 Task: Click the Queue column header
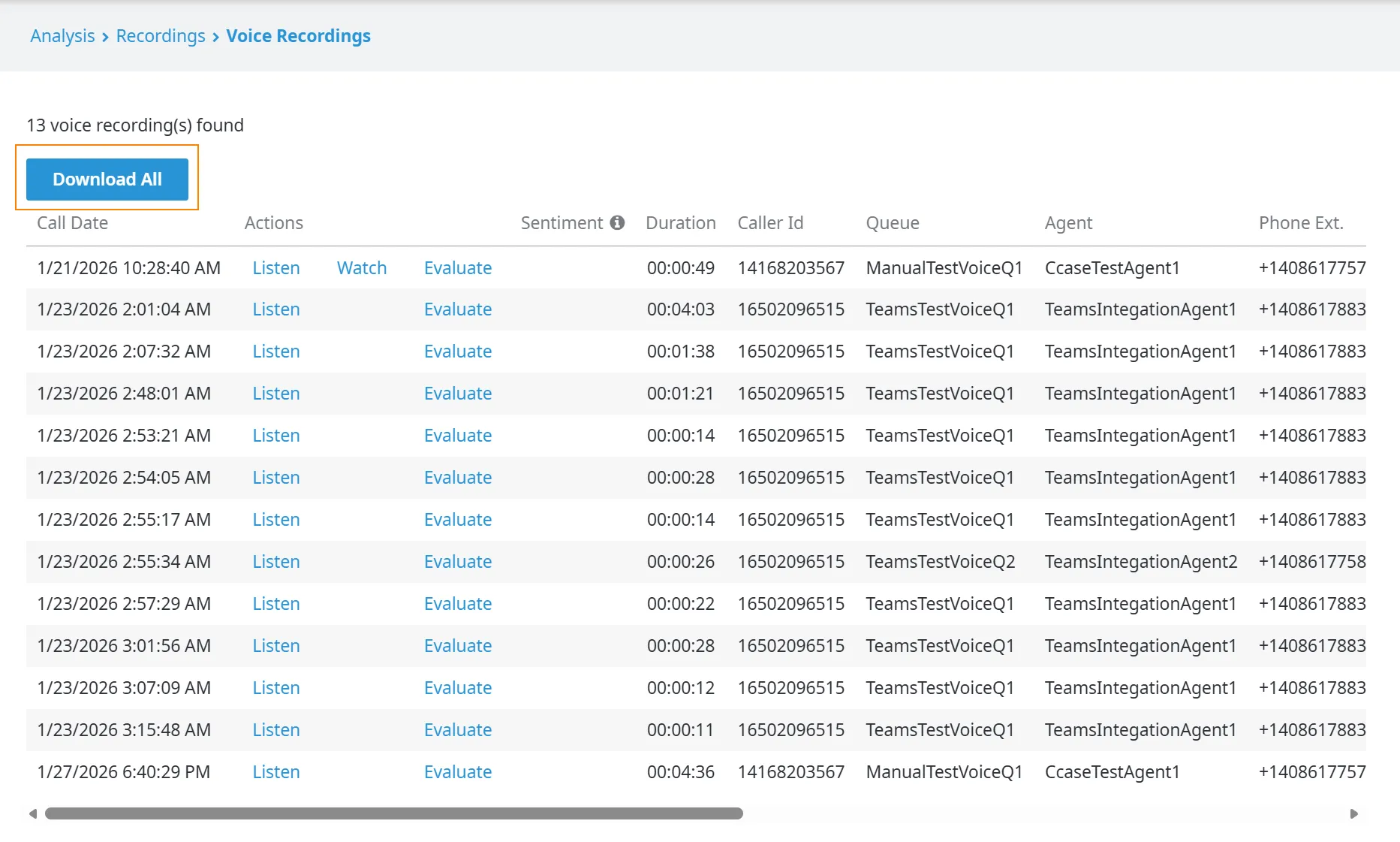(893, 223)
